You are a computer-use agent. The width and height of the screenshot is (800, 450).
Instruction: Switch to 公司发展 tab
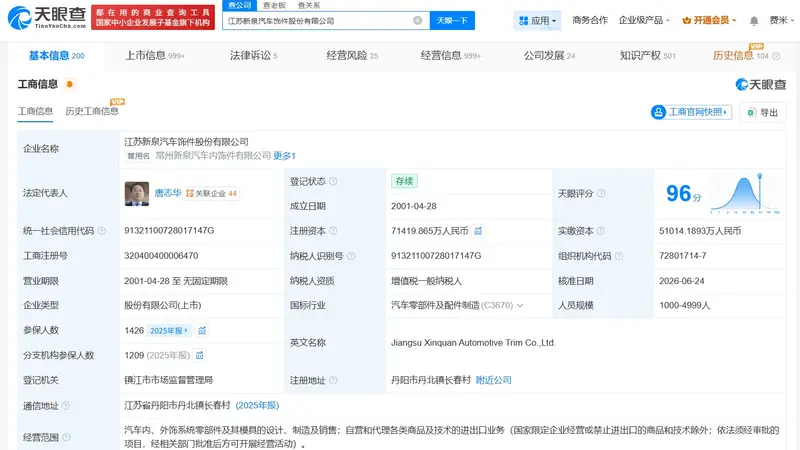(x=549, y=56)
